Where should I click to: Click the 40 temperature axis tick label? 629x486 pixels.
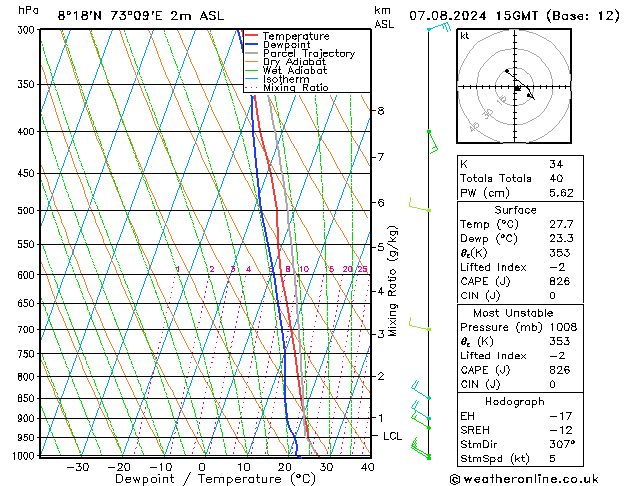(367, 467)
